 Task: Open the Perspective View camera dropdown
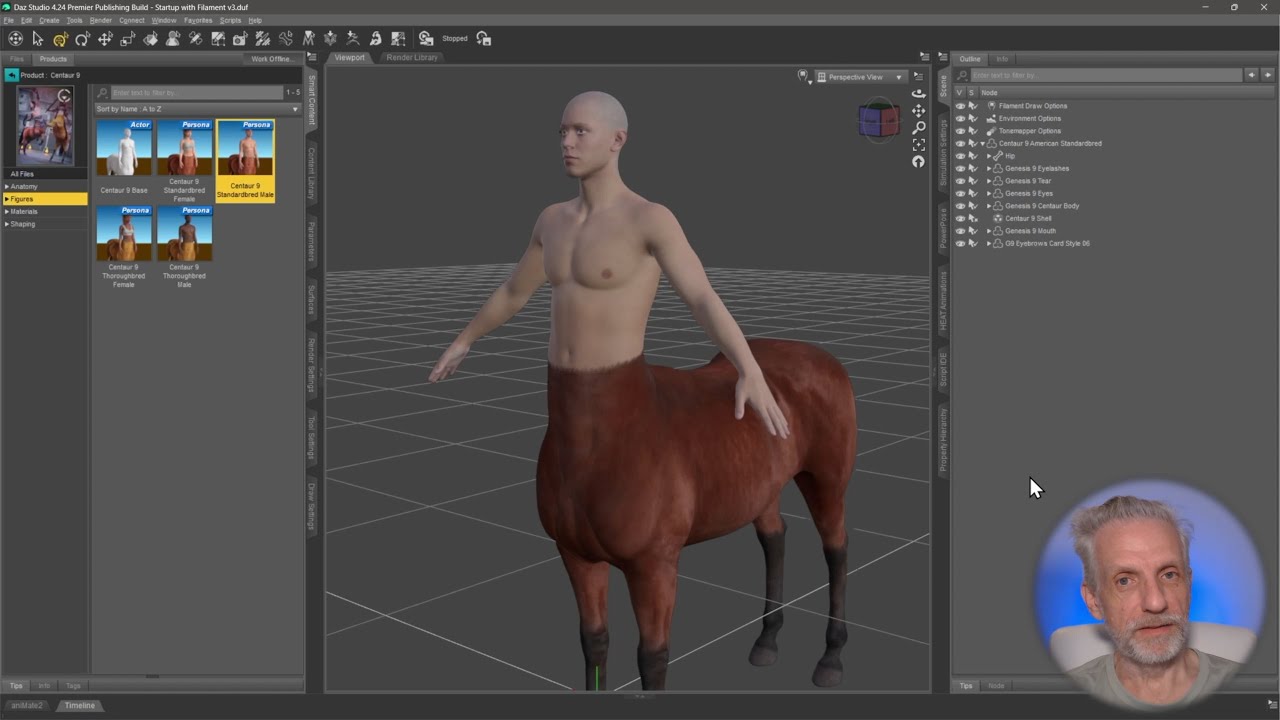coord(860,77)
